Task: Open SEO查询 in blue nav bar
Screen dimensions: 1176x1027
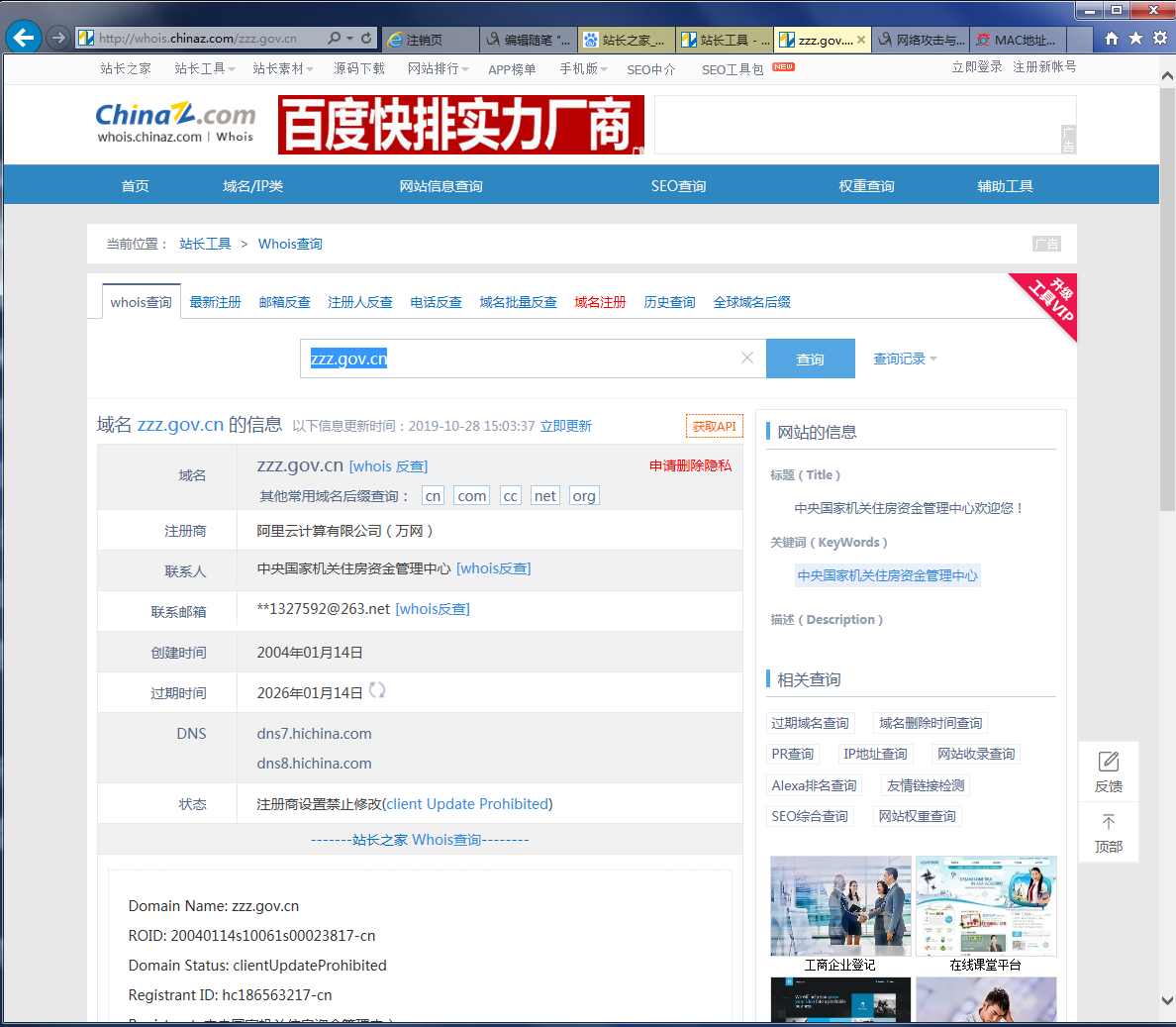Action: [x=678, y=185]
